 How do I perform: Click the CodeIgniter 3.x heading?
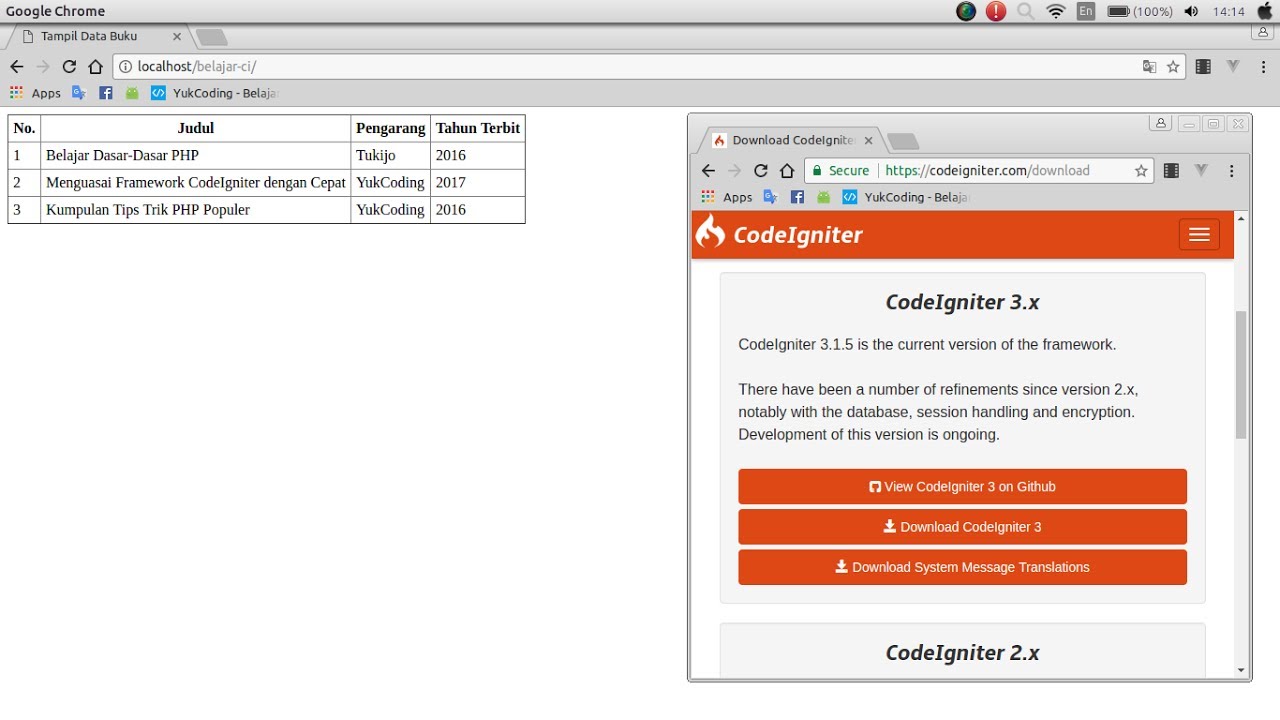click(962, 302)
